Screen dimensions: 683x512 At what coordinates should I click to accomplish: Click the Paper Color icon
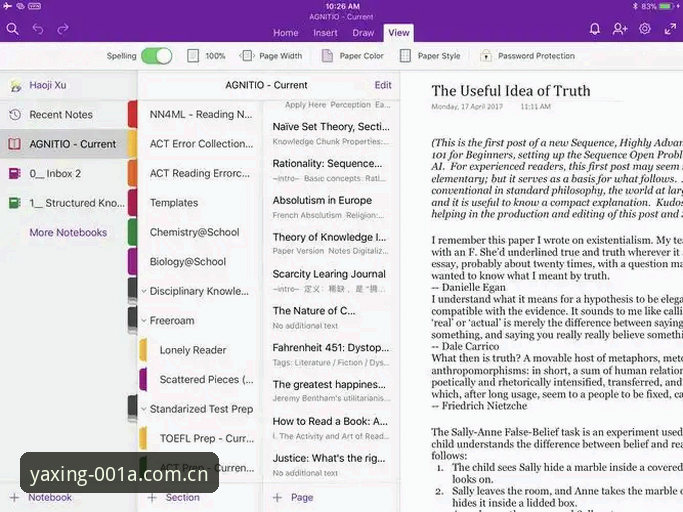click(327, 56)
